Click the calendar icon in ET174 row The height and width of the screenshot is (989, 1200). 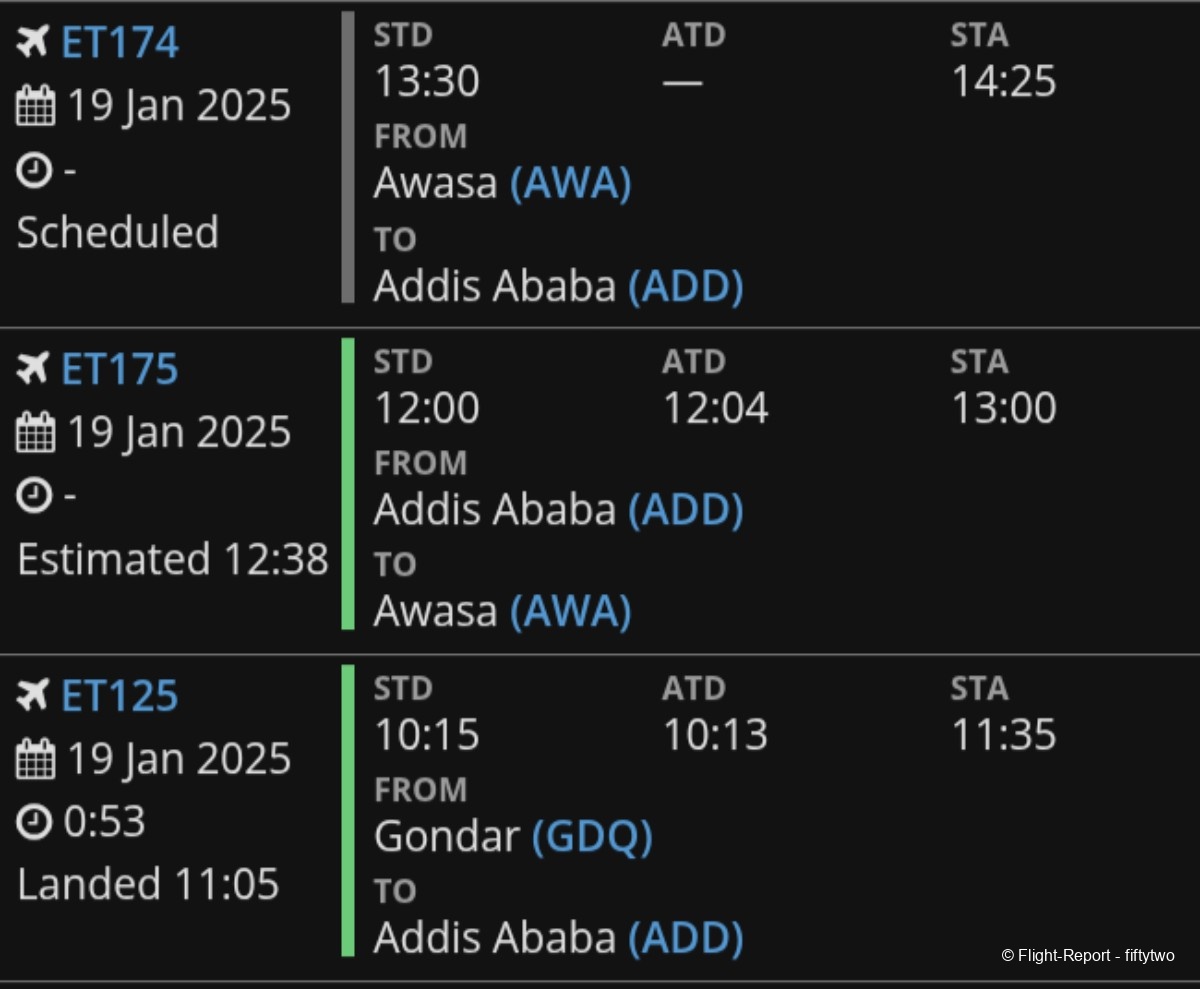(35, 106)
